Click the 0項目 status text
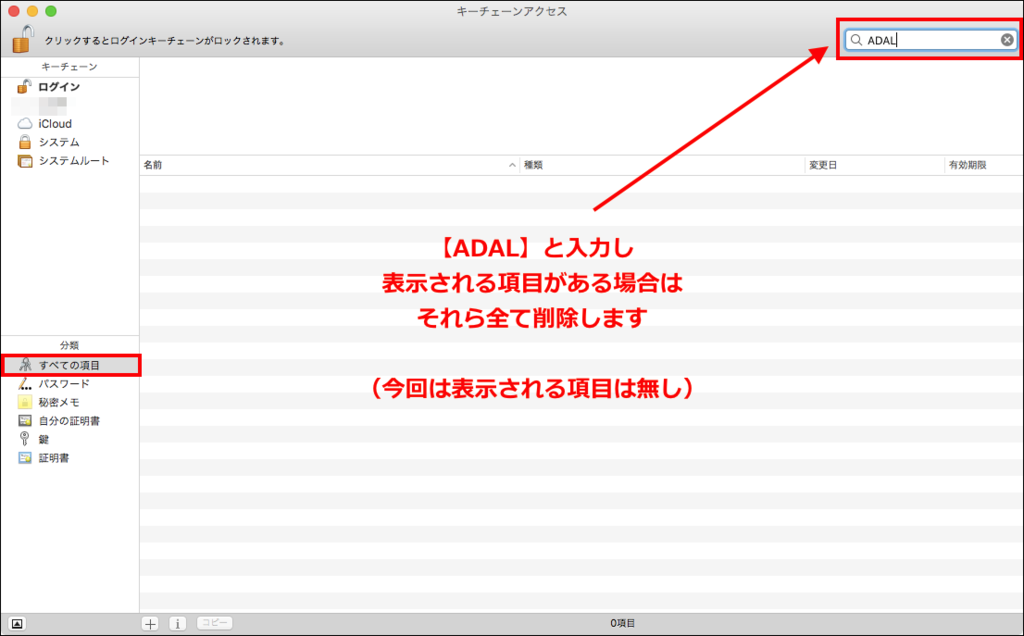Screen dimensions: 1024x636 tap(622, 624)
